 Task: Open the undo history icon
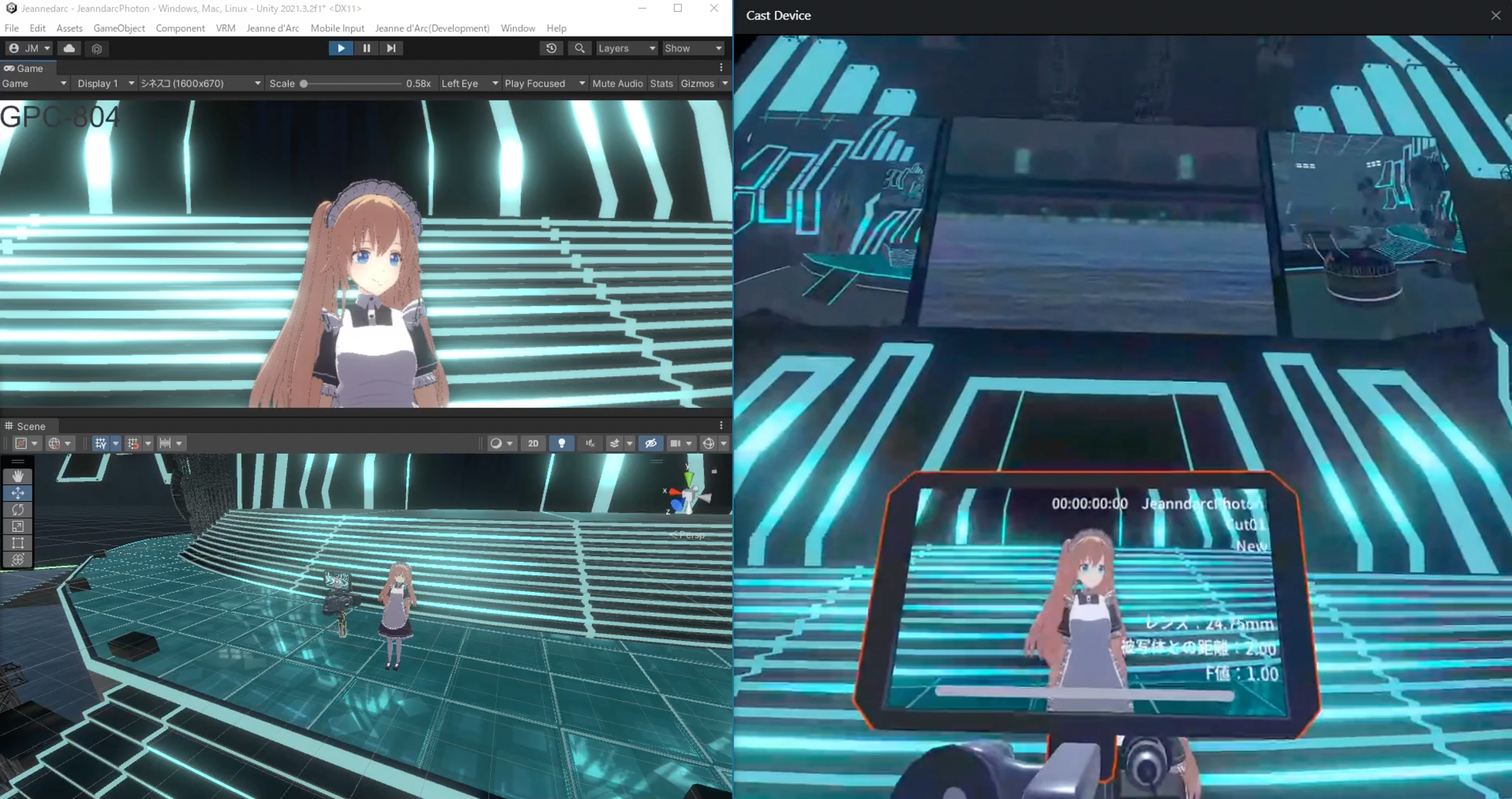coord(551,48)
